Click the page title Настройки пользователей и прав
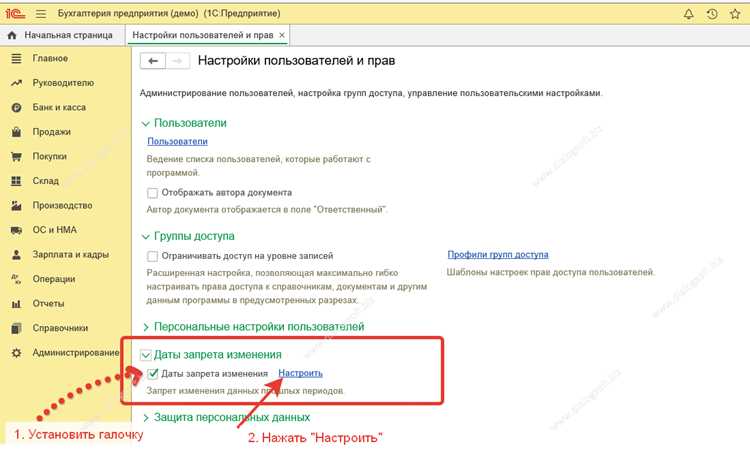The height and width of the screenshot is (451, 750). tap(297, 61)
